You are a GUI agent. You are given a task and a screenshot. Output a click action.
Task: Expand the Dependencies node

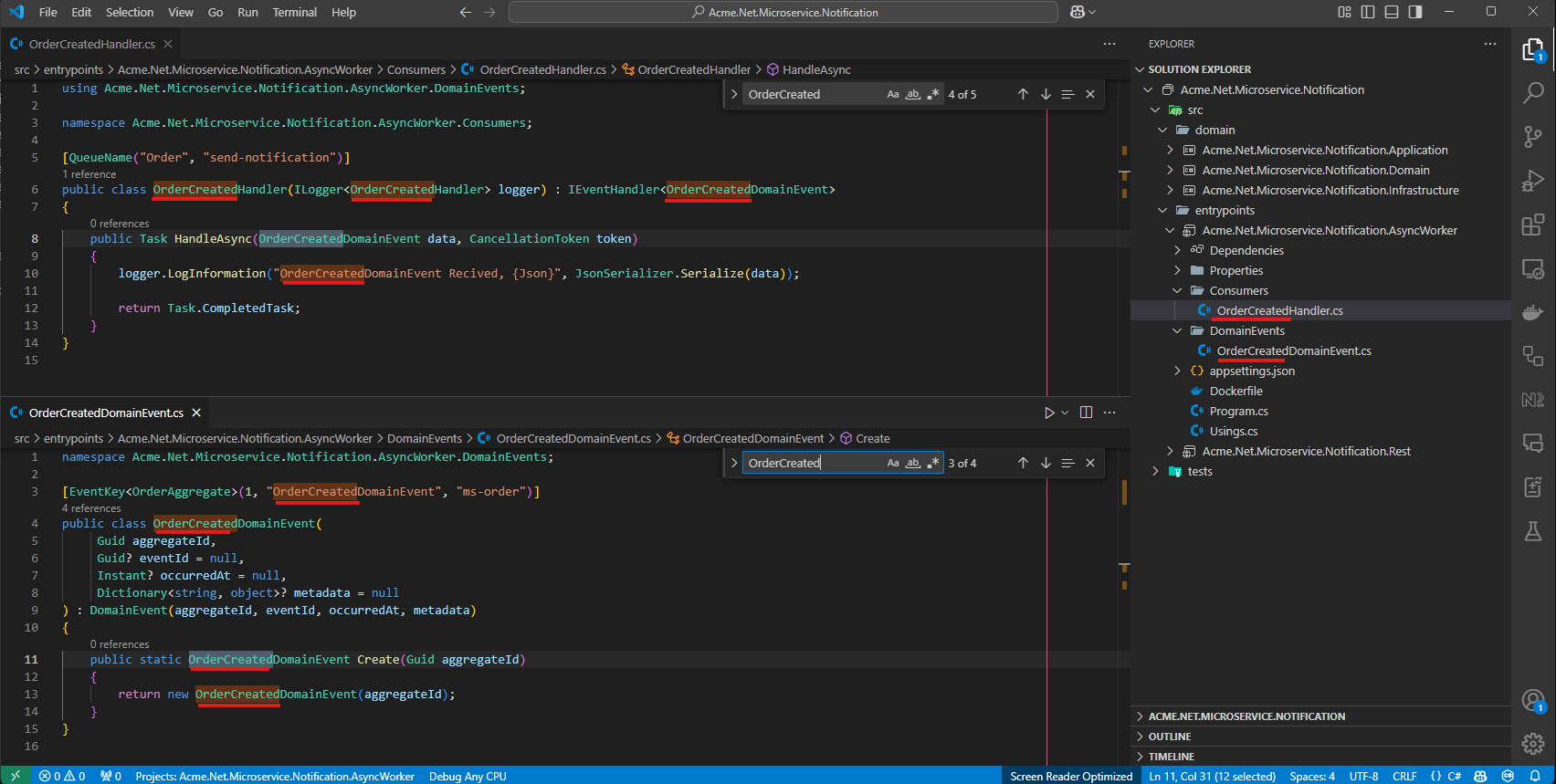tap(1177, 250)
